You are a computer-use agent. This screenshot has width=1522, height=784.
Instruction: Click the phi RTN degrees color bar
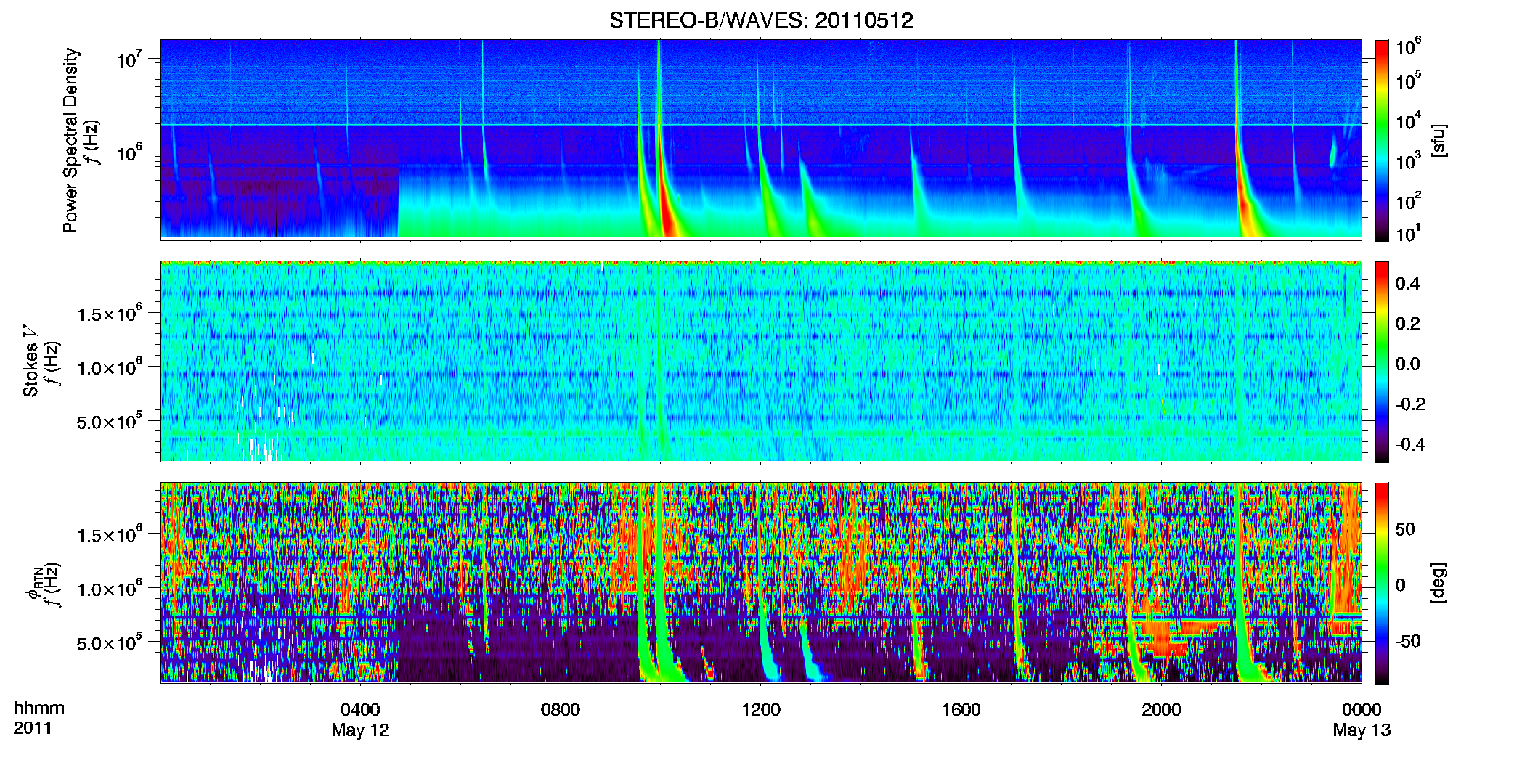tap(1382, 583)
